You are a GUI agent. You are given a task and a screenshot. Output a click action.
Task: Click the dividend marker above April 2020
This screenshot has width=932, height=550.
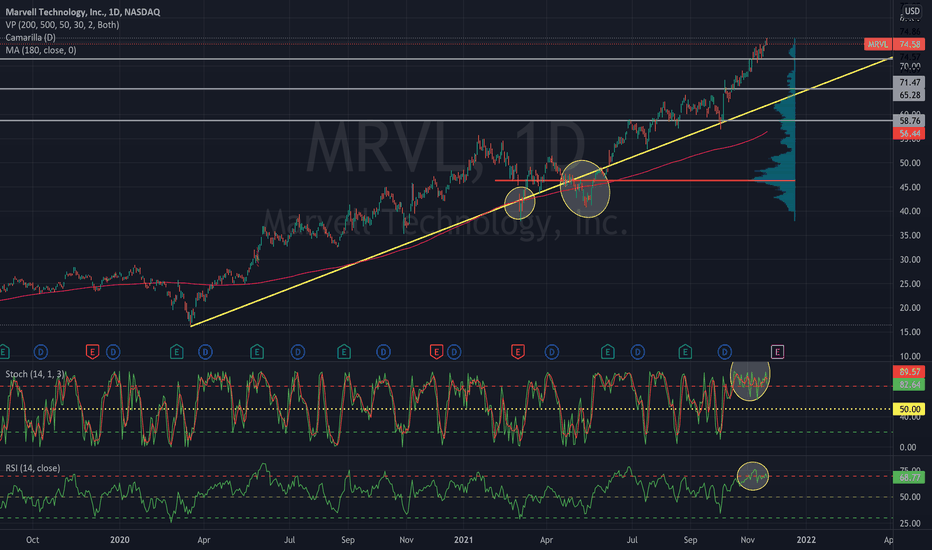tap(205, 352)
